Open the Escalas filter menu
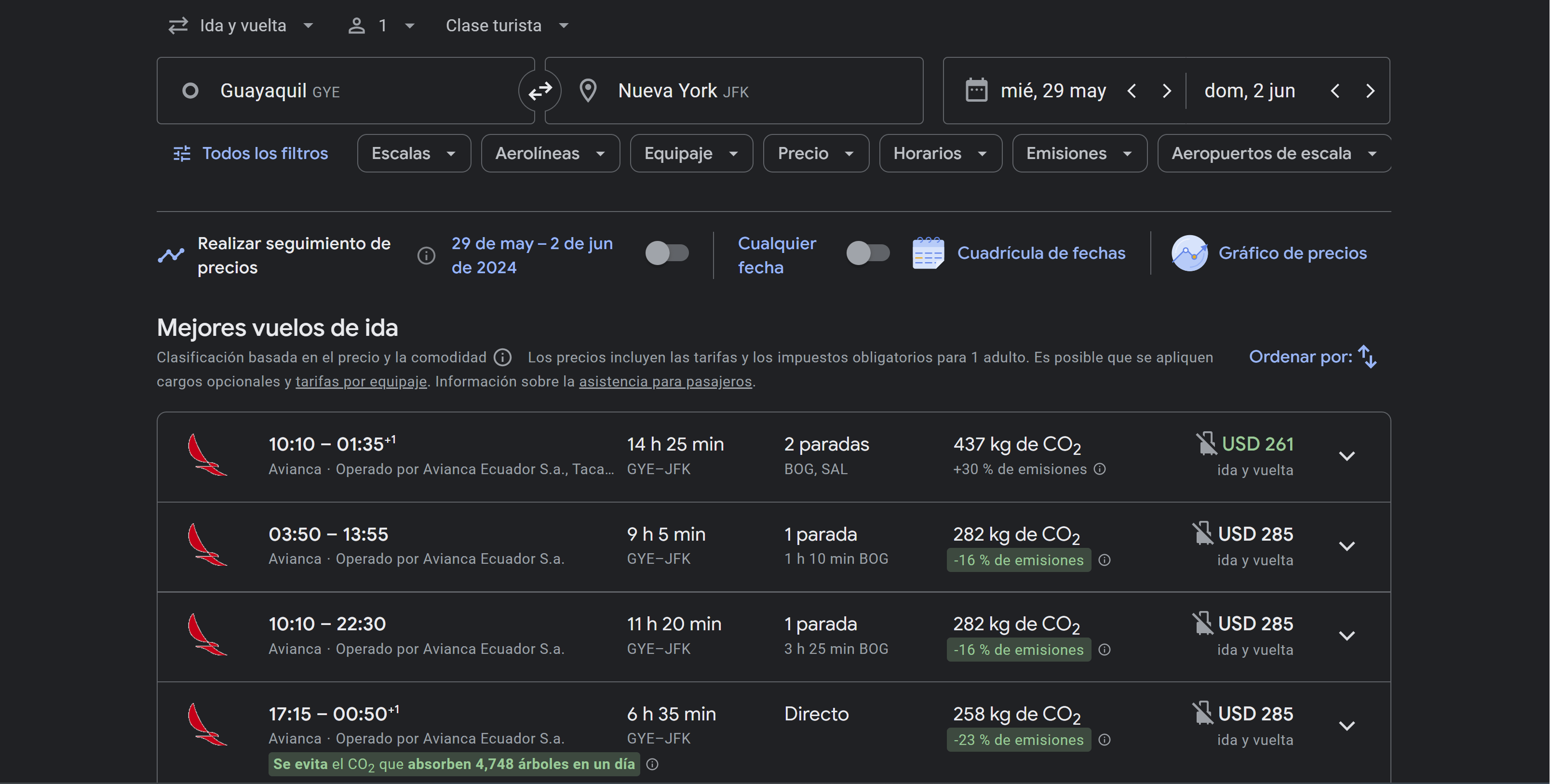This screenshot has width=1550, height=784. coord(413,153)
